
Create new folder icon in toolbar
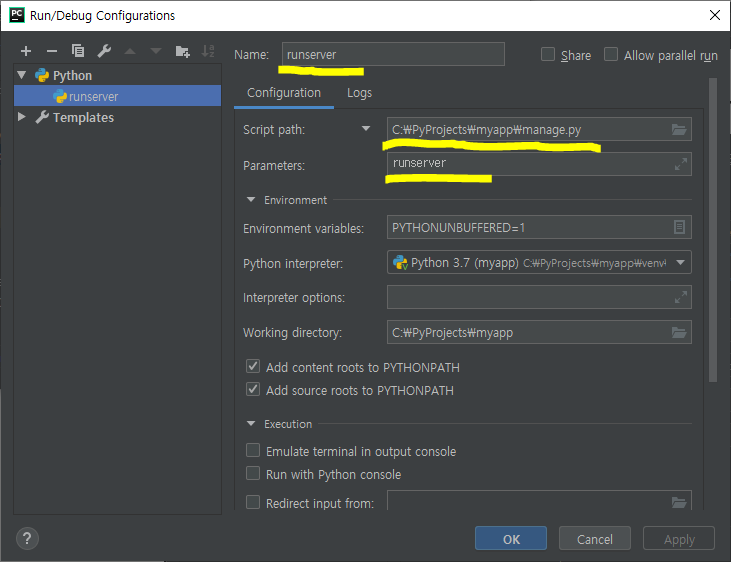click(182, 51)
